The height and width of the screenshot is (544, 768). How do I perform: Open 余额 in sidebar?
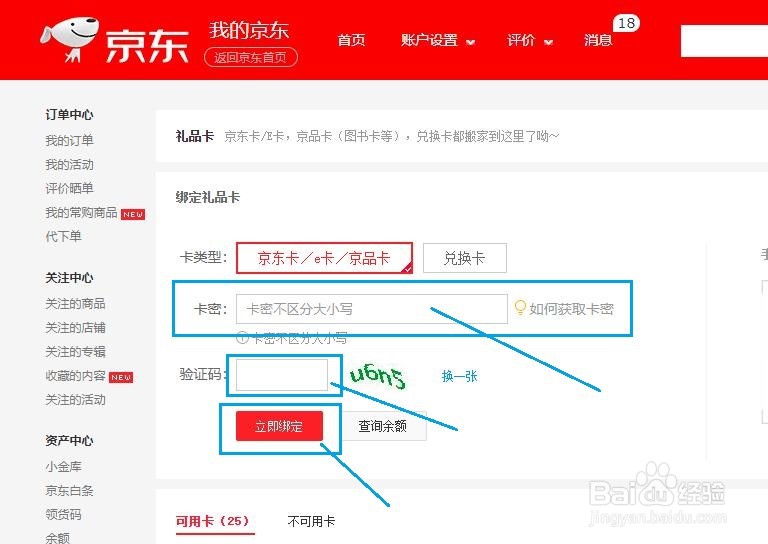(x=57, y=538)
